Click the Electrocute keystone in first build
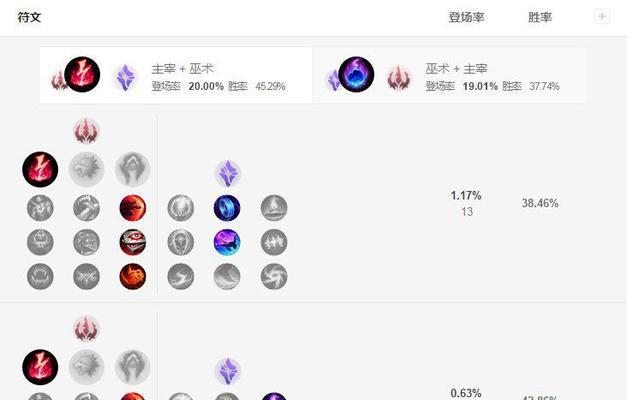 tap(40, 169)
